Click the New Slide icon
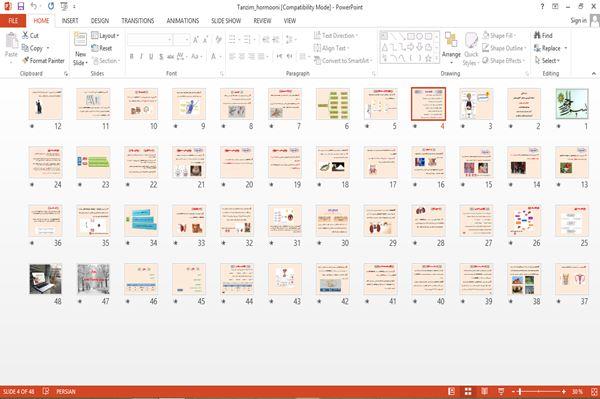 coord(80,40)
